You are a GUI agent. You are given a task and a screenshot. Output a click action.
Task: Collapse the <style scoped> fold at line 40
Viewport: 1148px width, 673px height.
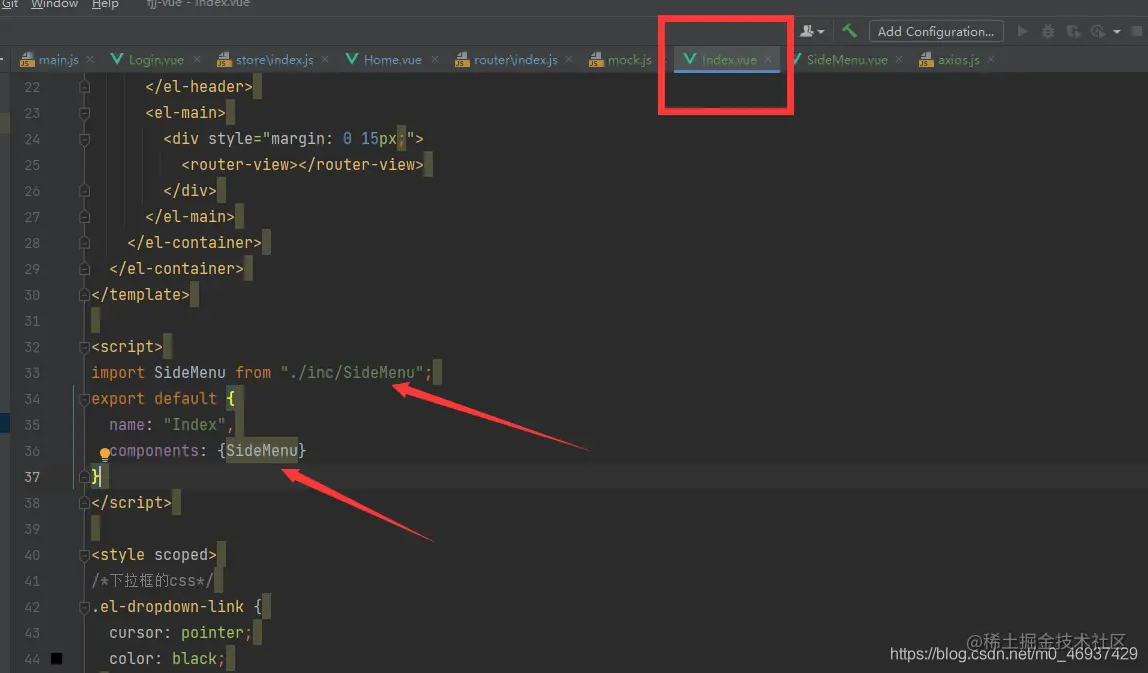pos(84,555)
